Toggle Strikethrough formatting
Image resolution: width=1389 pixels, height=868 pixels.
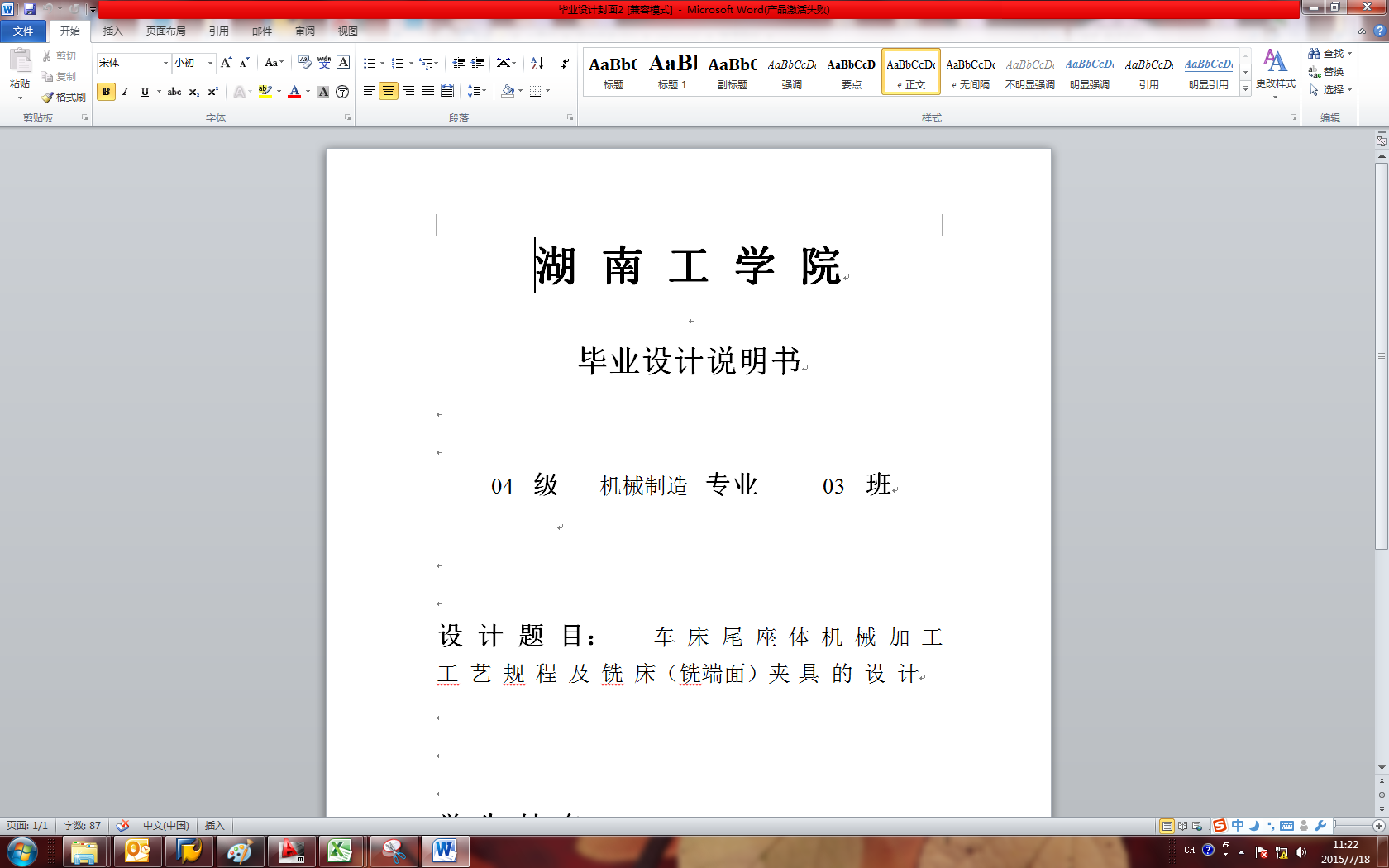point(174,92)
